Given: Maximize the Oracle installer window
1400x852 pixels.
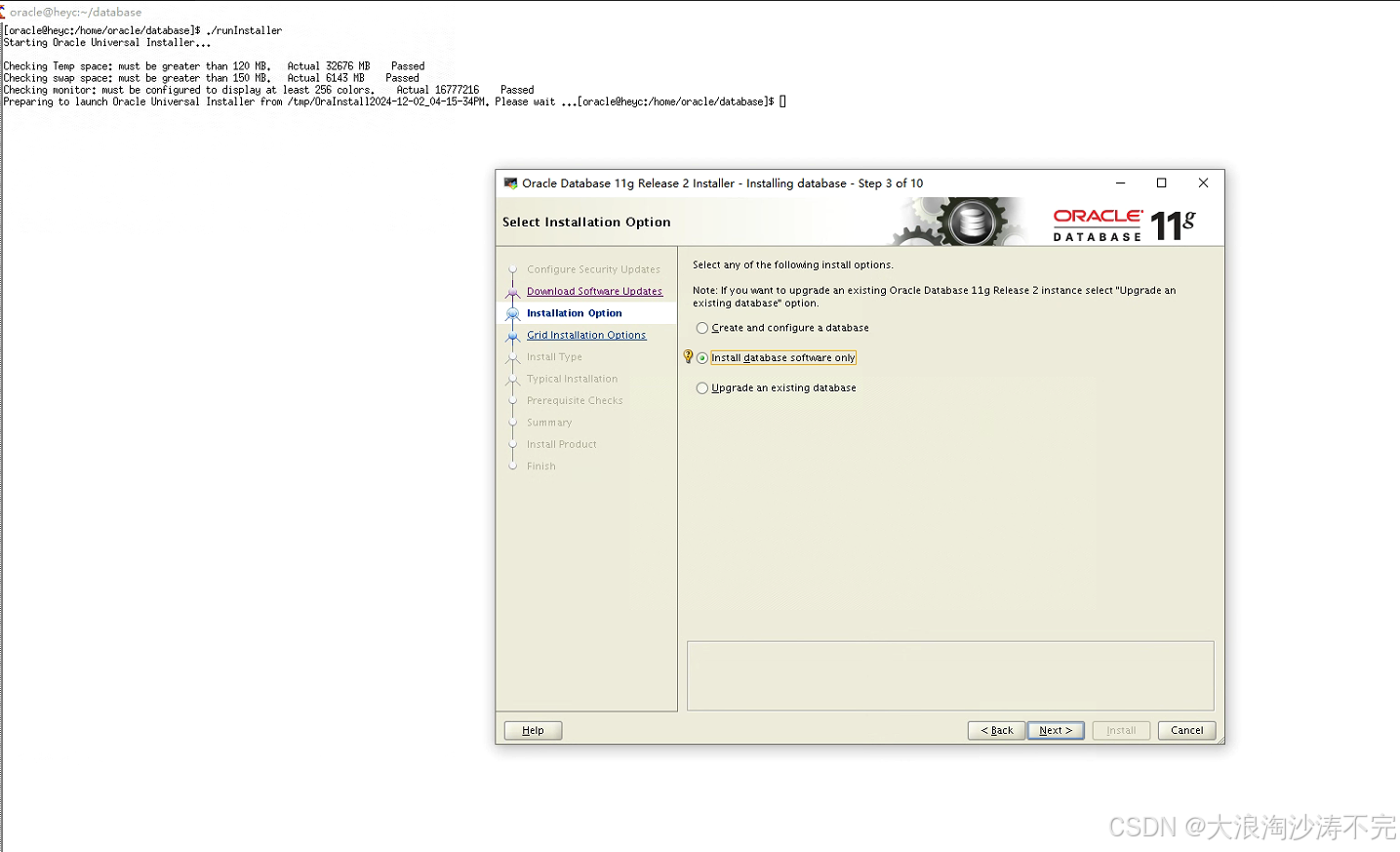Looking at the screenshot, I should point(1161,183).
